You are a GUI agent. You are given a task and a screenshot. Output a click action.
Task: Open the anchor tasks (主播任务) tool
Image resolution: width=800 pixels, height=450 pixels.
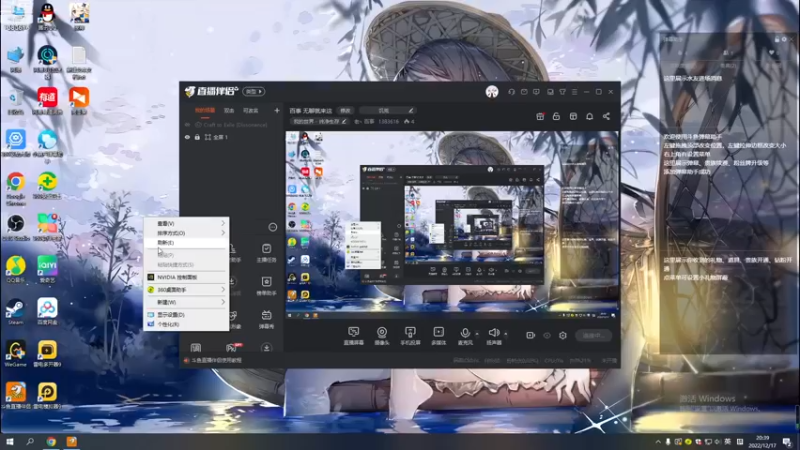coord(266,253)
